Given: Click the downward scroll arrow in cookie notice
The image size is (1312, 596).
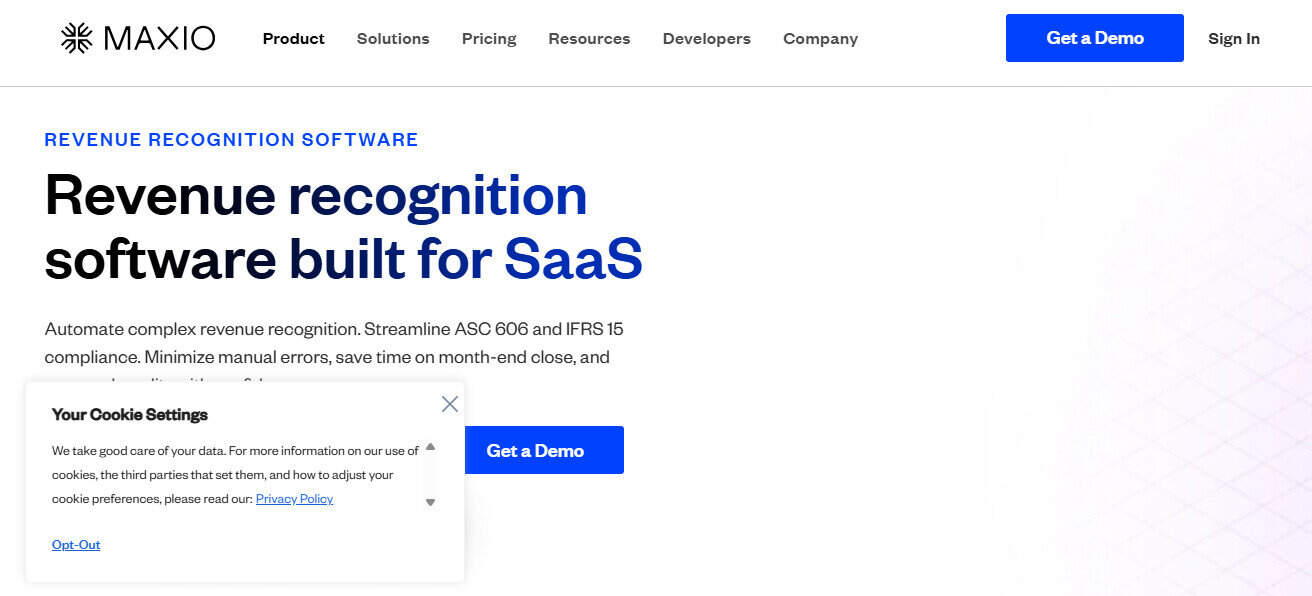Looking at the screenshot, I should 430,502.
